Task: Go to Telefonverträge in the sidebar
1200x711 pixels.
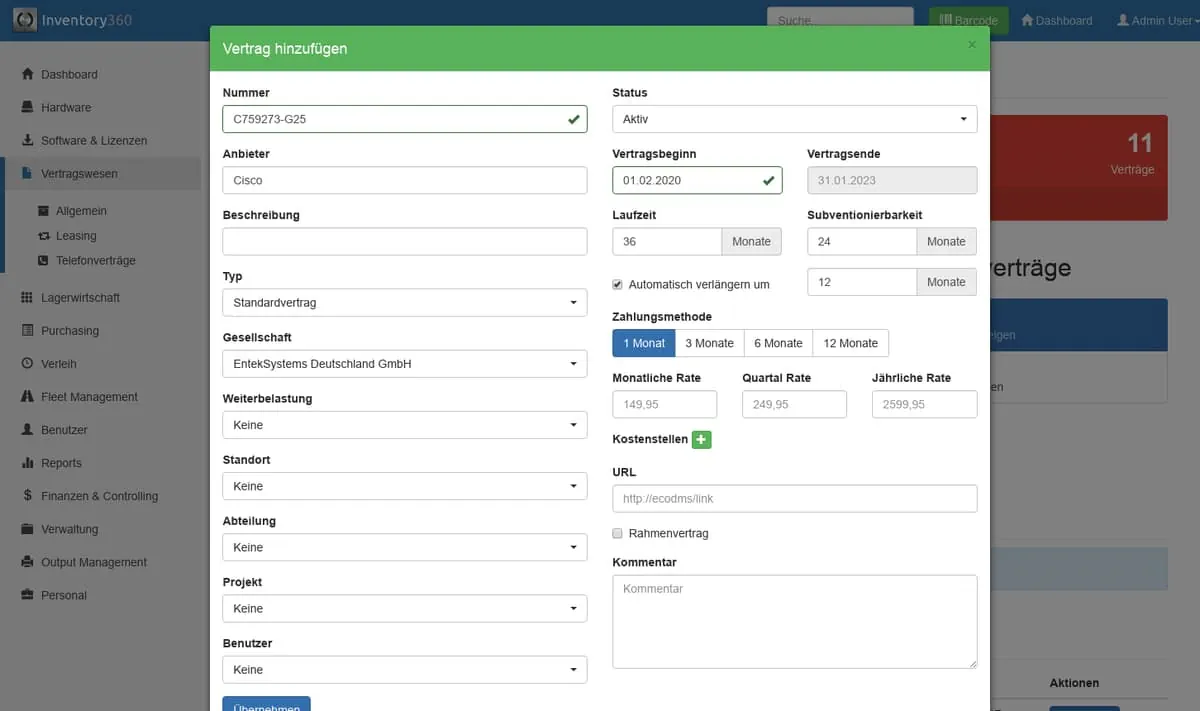Action: click(x=95, y=261)
